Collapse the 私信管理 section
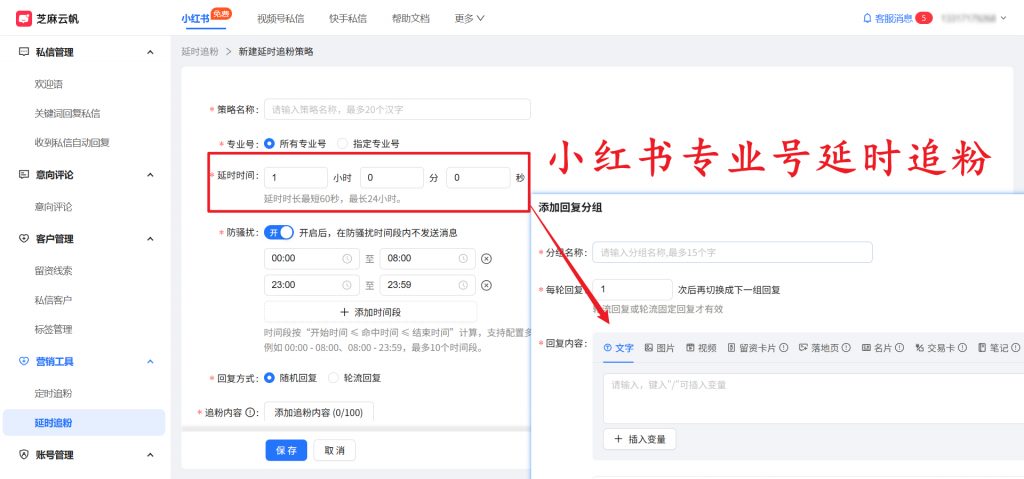Viewport: 1024px width, 479px height. pyautogui.click(x=150, y=52)
